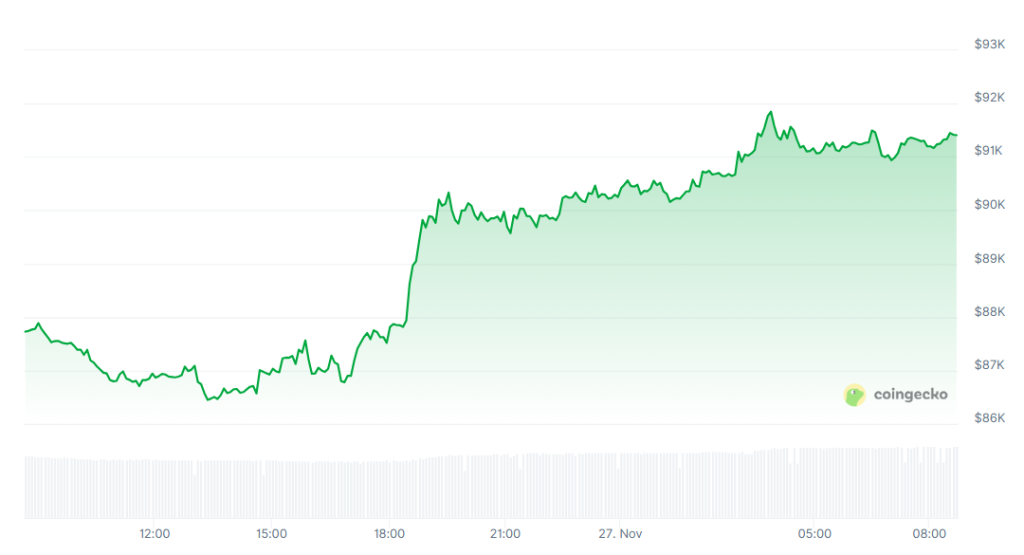Click the 27. Nov date label

point(622,534)
